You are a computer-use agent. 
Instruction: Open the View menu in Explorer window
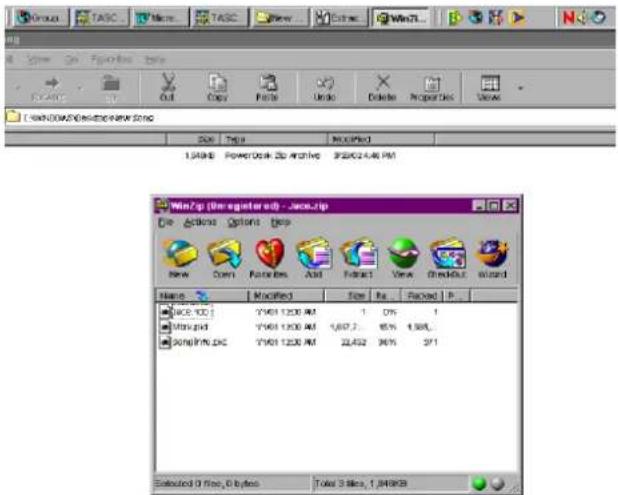38,60
